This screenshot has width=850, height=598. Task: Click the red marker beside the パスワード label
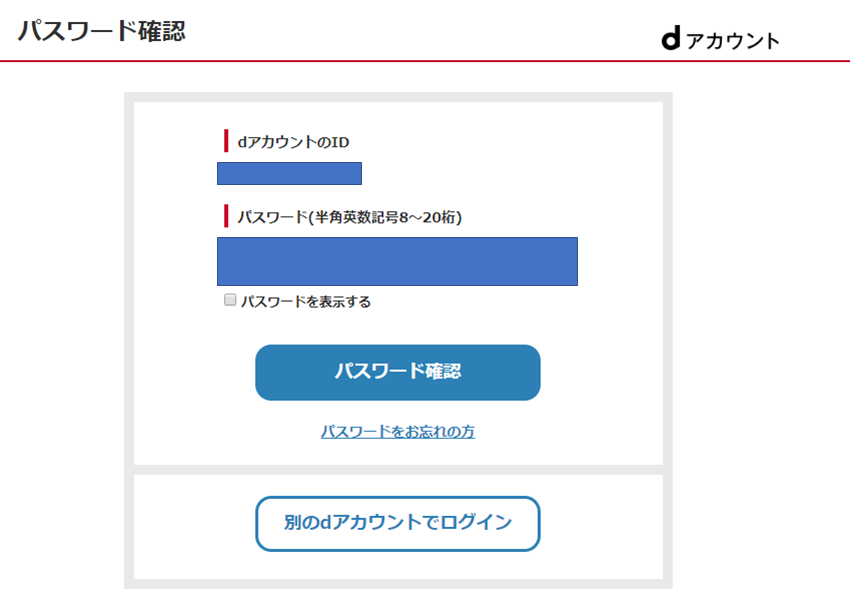226,216
